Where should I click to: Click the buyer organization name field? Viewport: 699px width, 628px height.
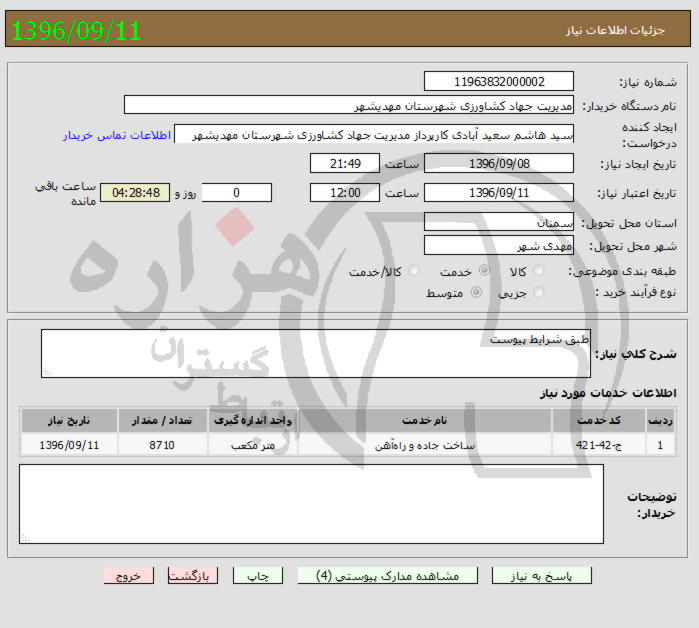(349, 105)
